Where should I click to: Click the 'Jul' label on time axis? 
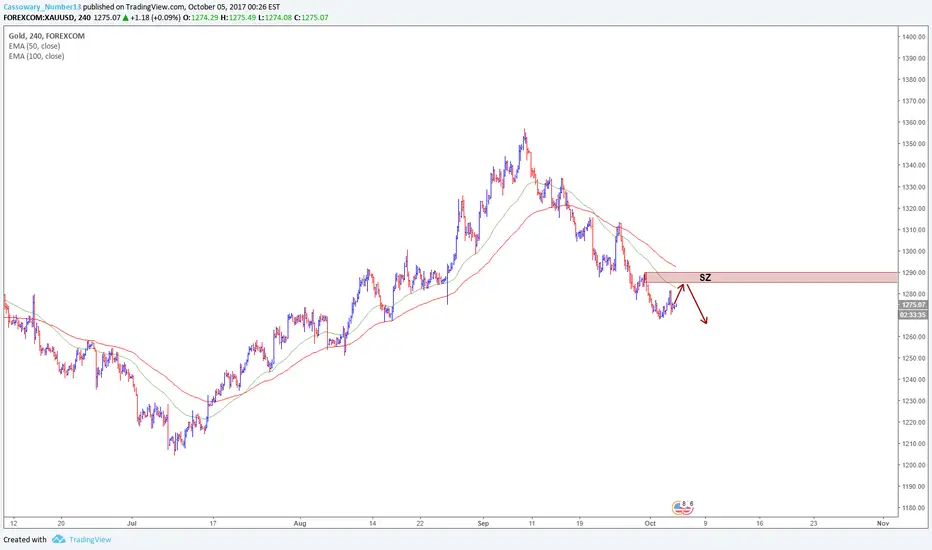(x=132, y=523)
